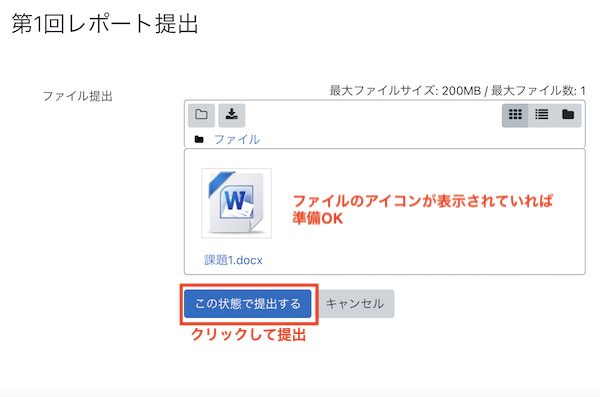Click the ファイル提出 field label
This screenshot has width=600, height=397.
(x=78, y=96)
